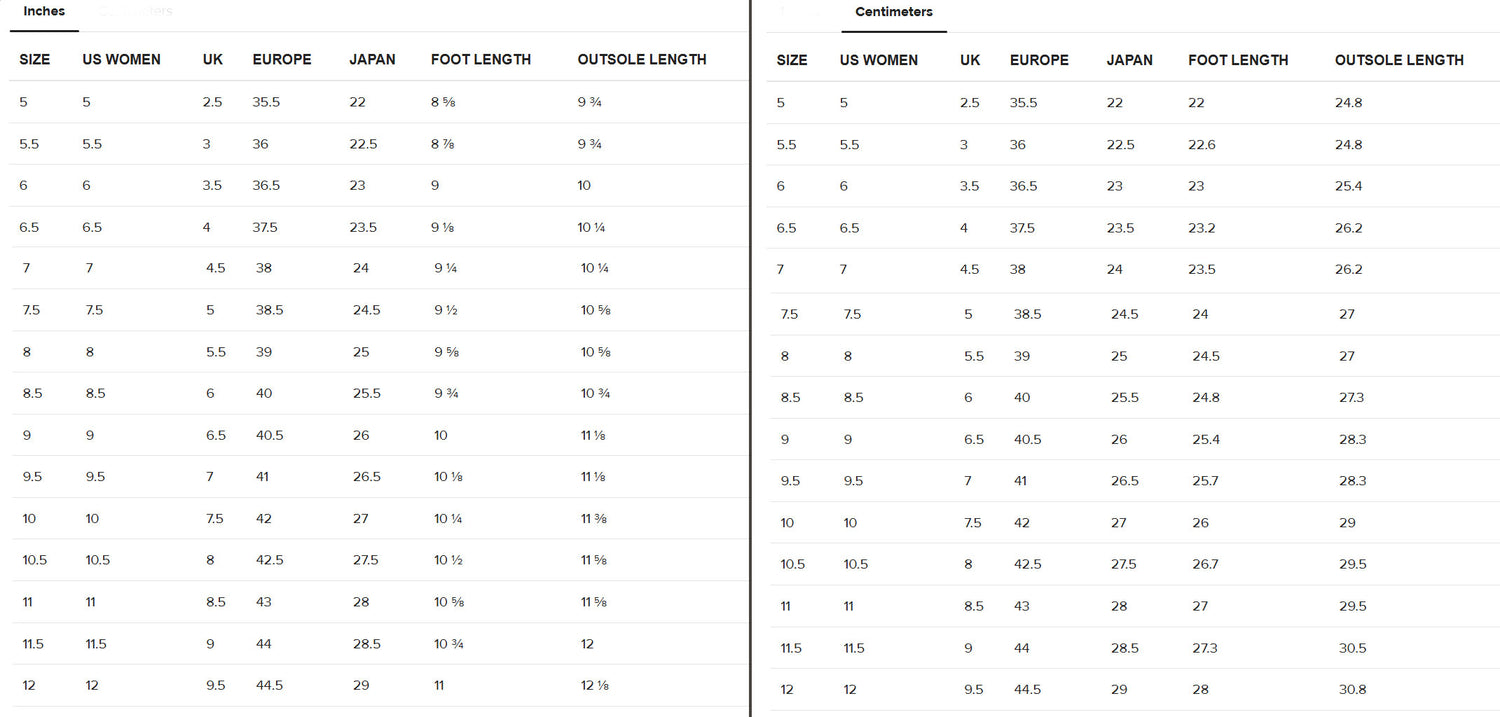This screenshot has width=1500, height=717.
Task: Click US WOMEN header in the Inches chart
Action: [x=121, y=60]
